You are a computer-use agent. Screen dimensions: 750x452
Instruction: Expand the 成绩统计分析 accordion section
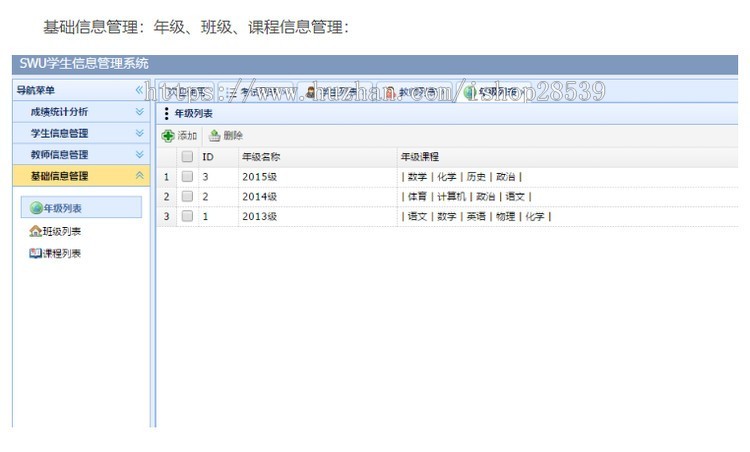(81, 112)
